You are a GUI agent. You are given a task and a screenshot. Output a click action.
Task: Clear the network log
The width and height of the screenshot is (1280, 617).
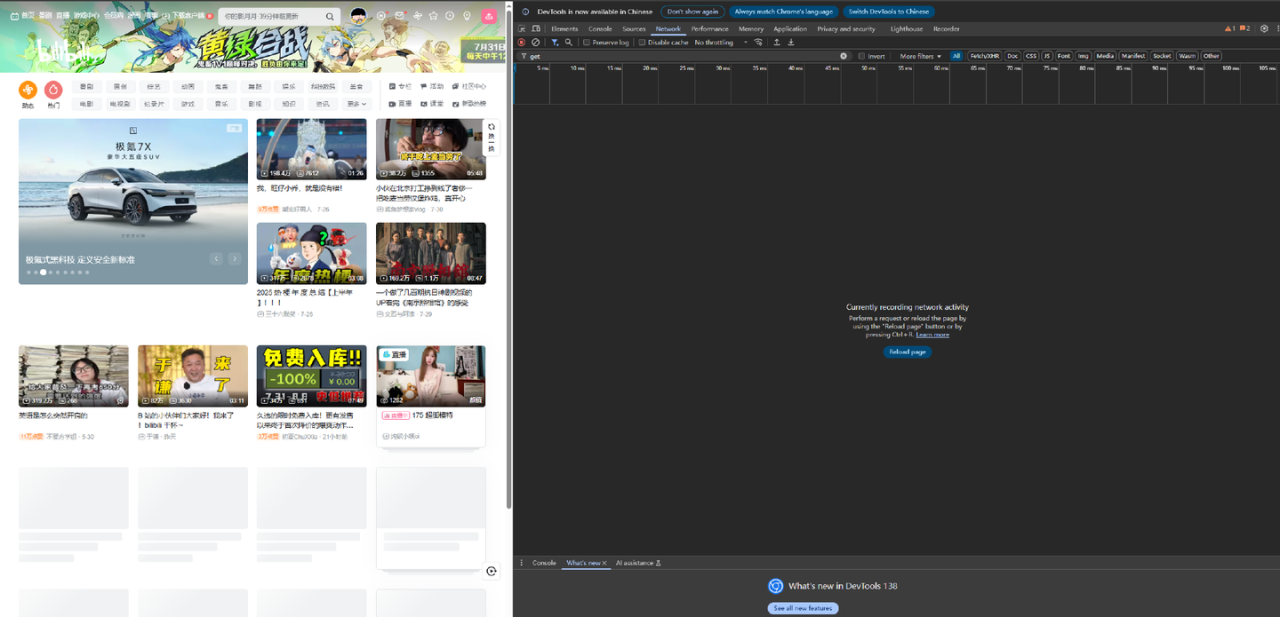click(536, 42)
